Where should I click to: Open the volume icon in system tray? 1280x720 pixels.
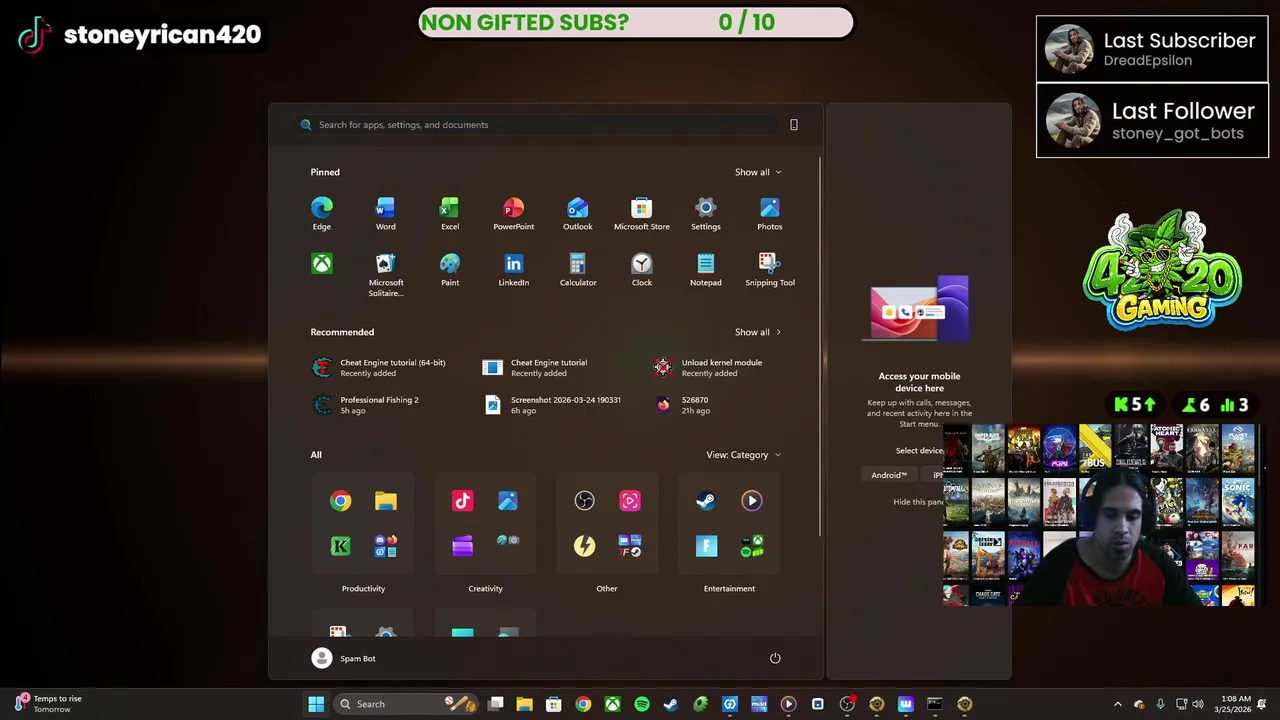(1198, 704)
